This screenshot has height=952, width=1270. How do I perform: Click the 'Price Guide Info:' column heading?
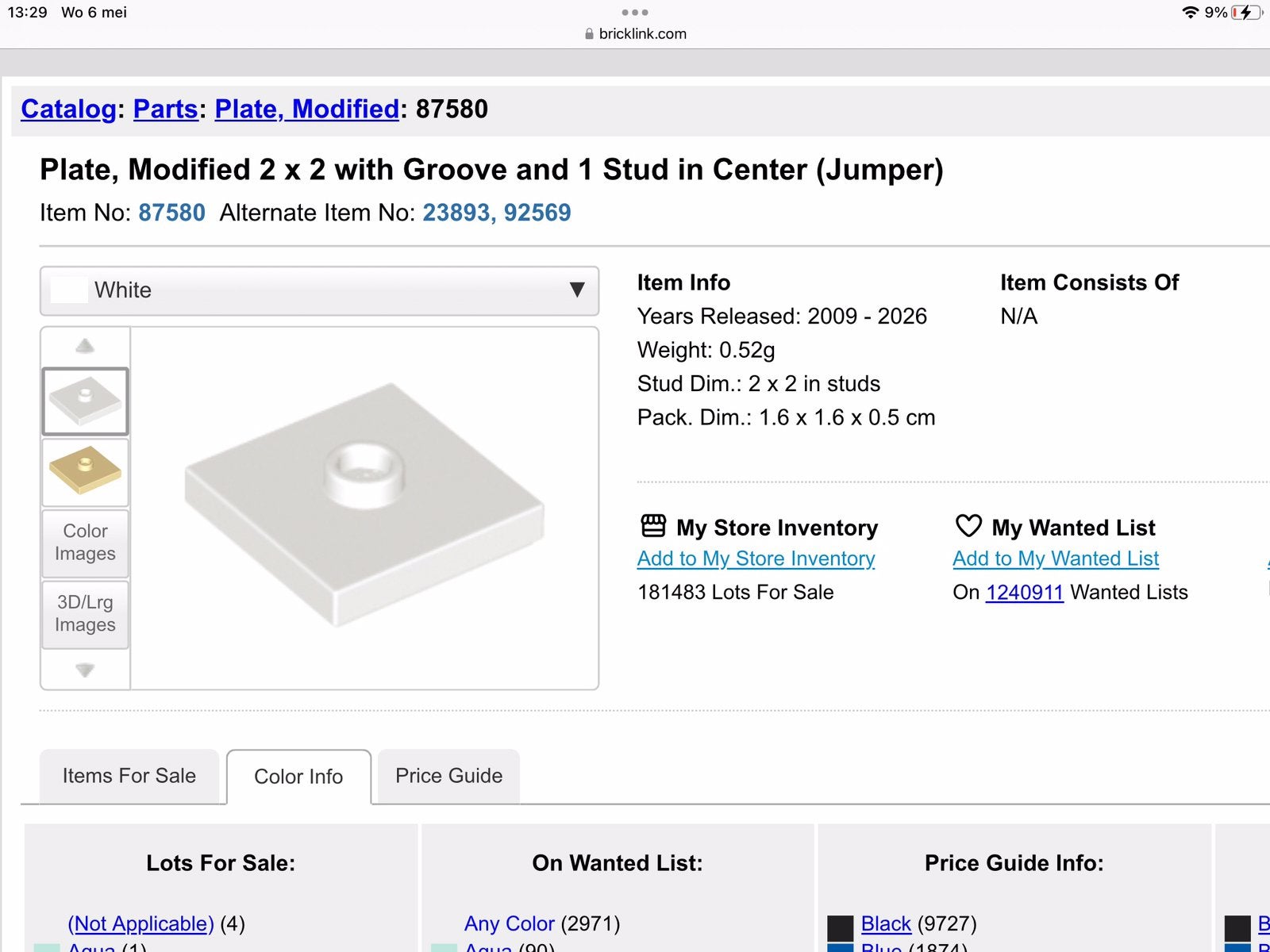[x=1014, y=863]
